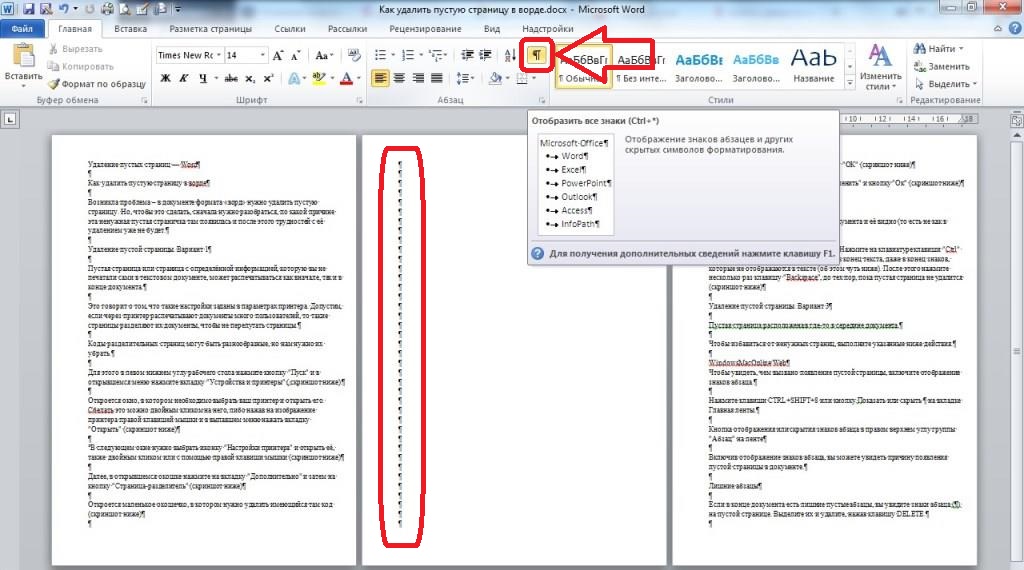Open the multilevel list button

pyautogui.click(x=436, y=55)
